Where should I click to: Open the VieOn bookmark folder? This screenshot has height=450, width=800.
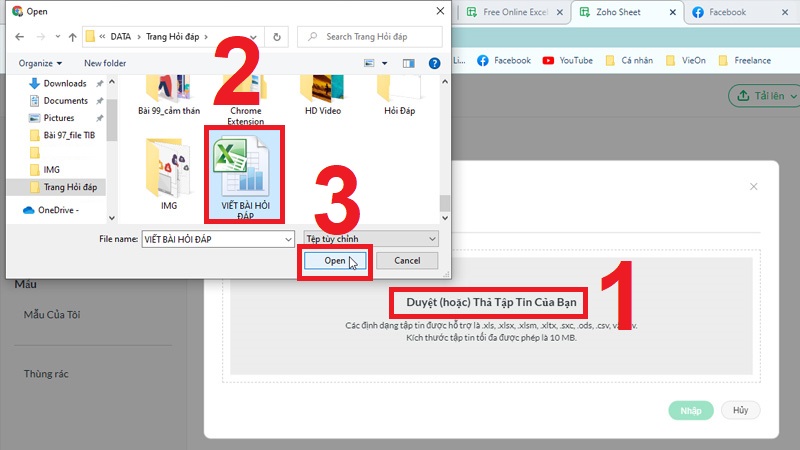tap(686, 60)
